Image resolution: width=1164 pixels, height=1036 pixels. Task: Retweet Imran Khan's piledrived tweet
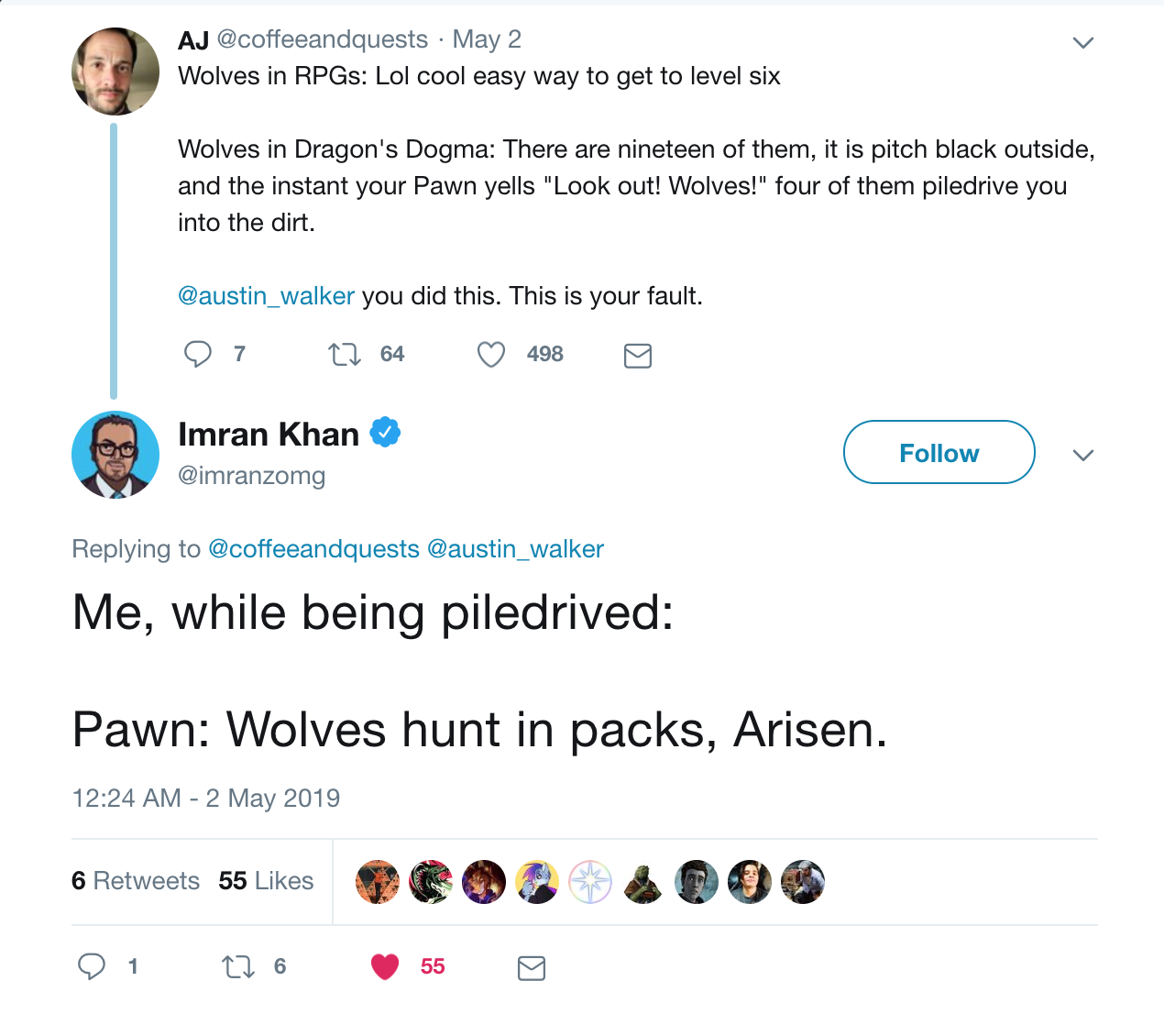(x=238, y=966)
